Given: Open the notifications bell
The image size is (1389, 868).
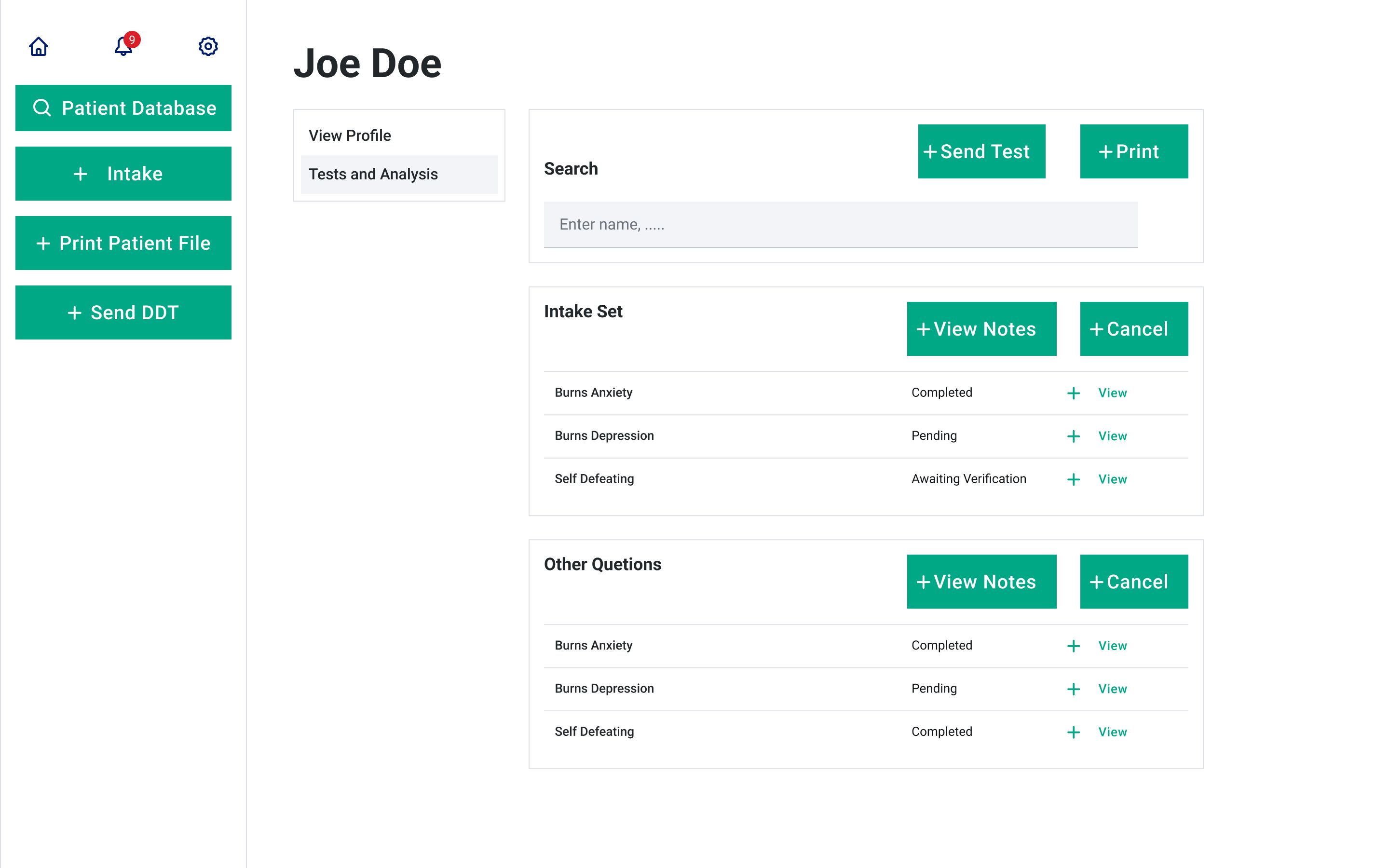Looking at the screenshot, I should tap(123, 46).
